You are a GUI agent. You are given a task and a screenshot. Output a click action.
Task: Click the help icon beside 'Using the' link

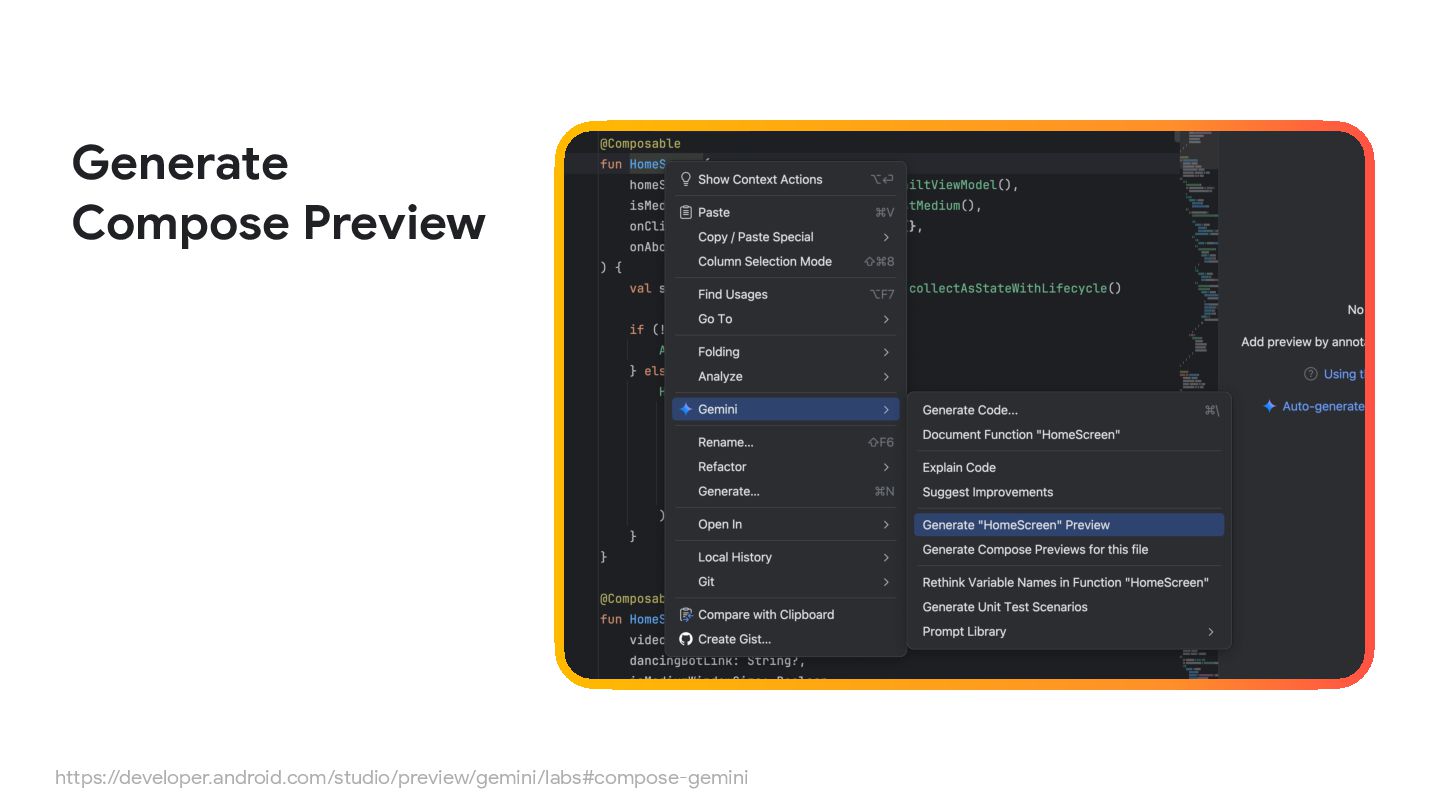(1310, 374)
